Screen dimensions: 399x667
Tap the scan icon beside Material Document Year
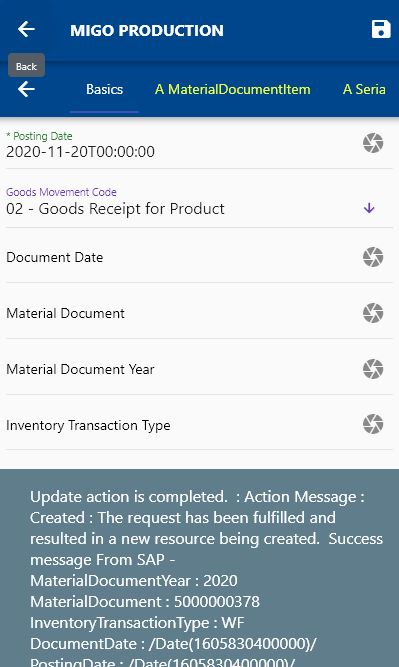pyautogui.click(x=373, y=369)
